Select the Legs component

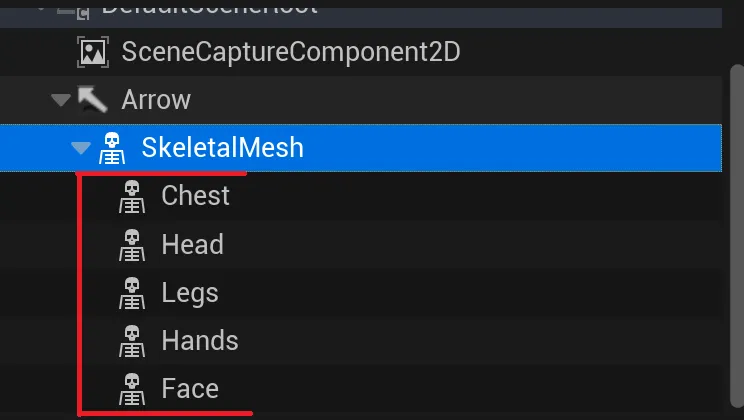coord(189,292)
